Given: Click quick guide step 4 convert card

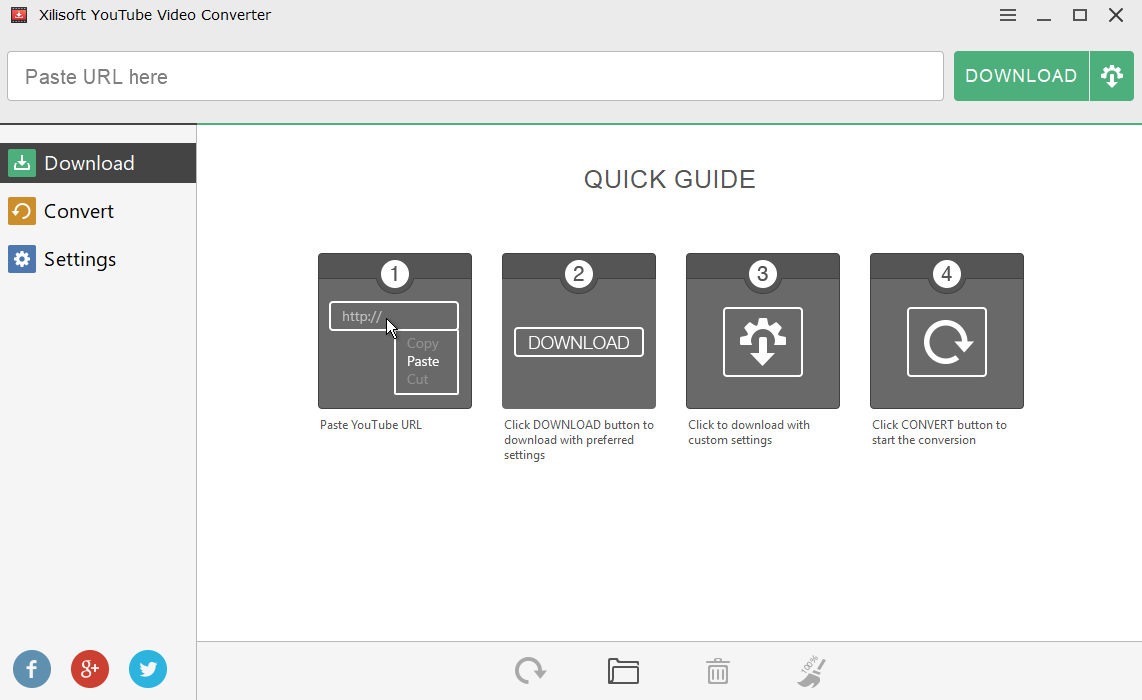Looking at the screenshot, I should click(x=947, y=331).
